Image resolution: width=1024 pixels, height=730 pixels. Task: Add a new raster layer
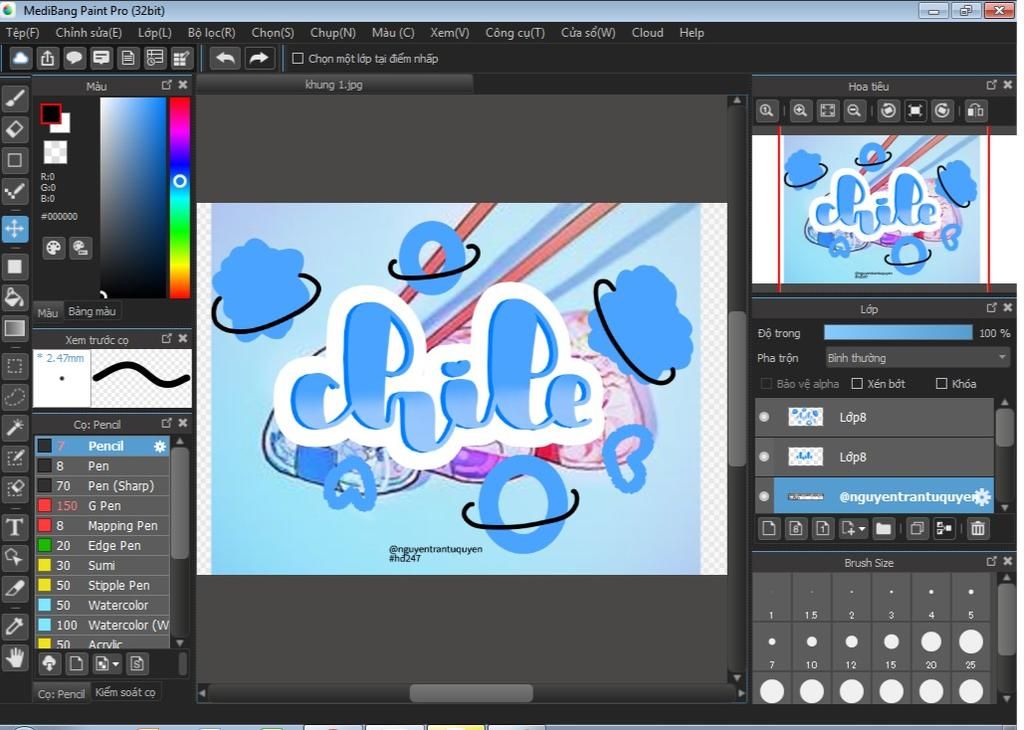[x=769, y=528]
